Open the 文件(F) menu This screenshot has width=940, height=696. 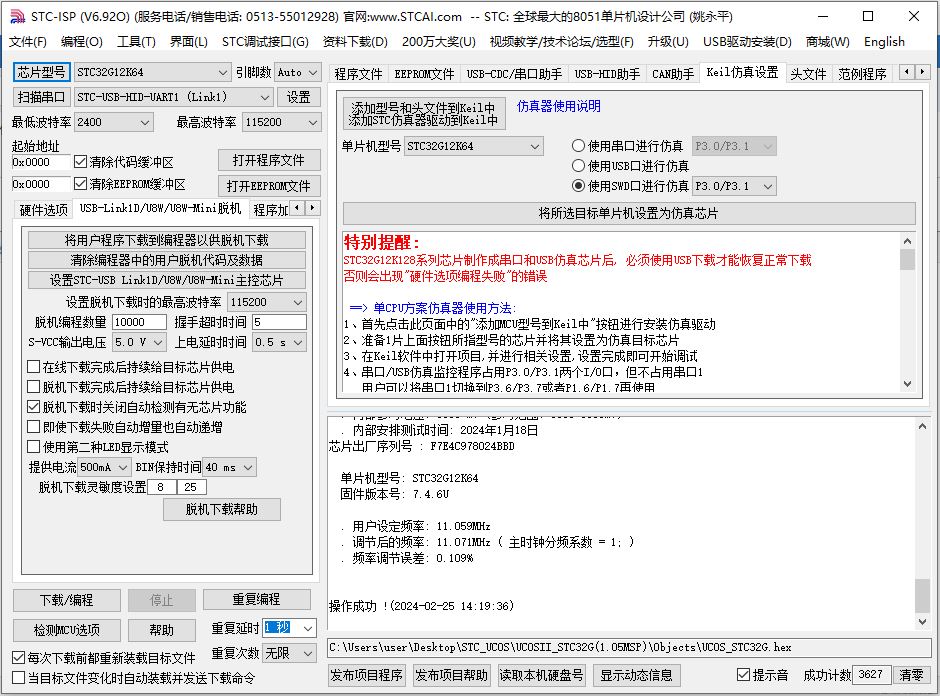28,42
